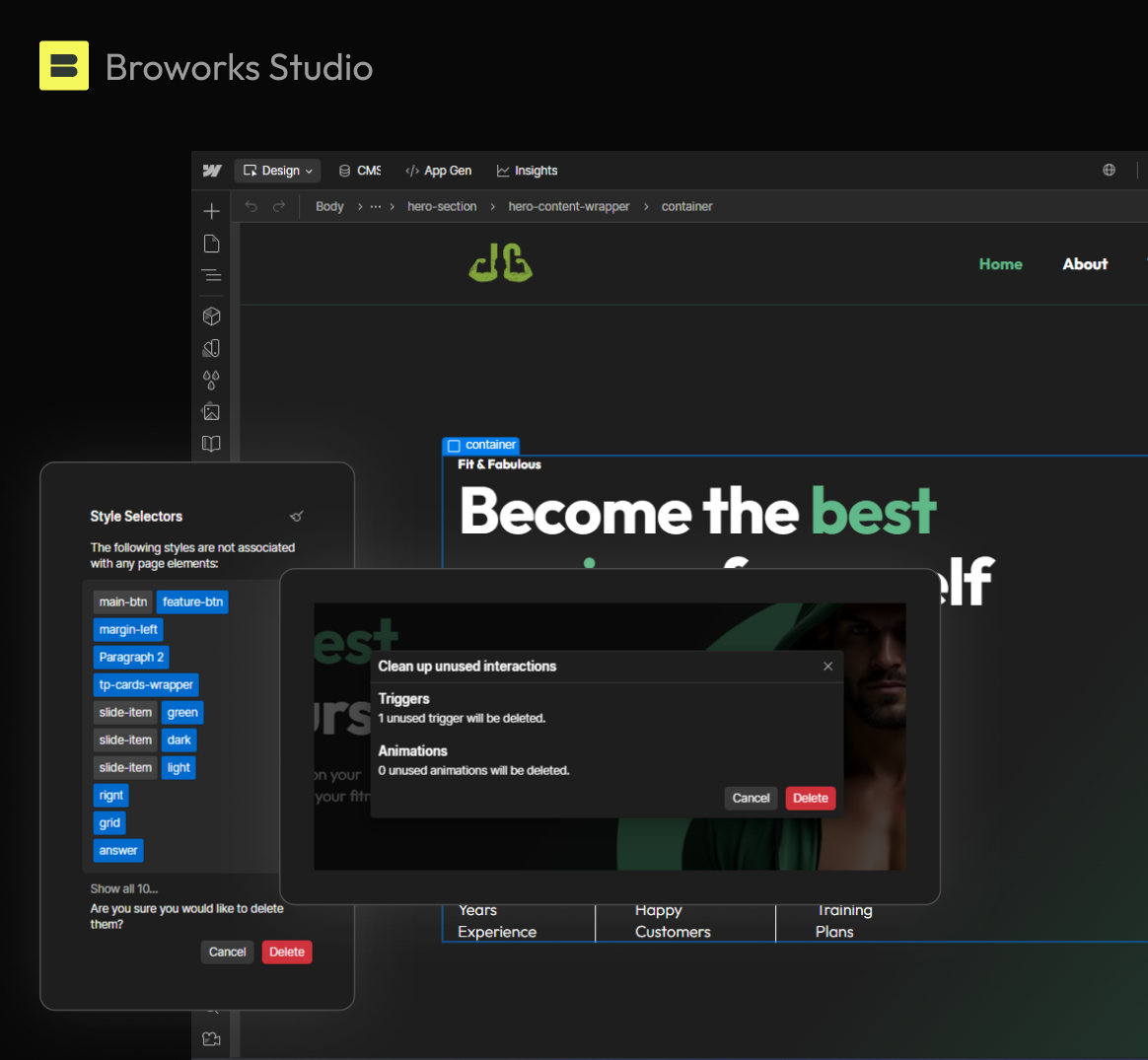
Task: Select hero-section in the breadcrumb
Action: [x=442, y=206]
